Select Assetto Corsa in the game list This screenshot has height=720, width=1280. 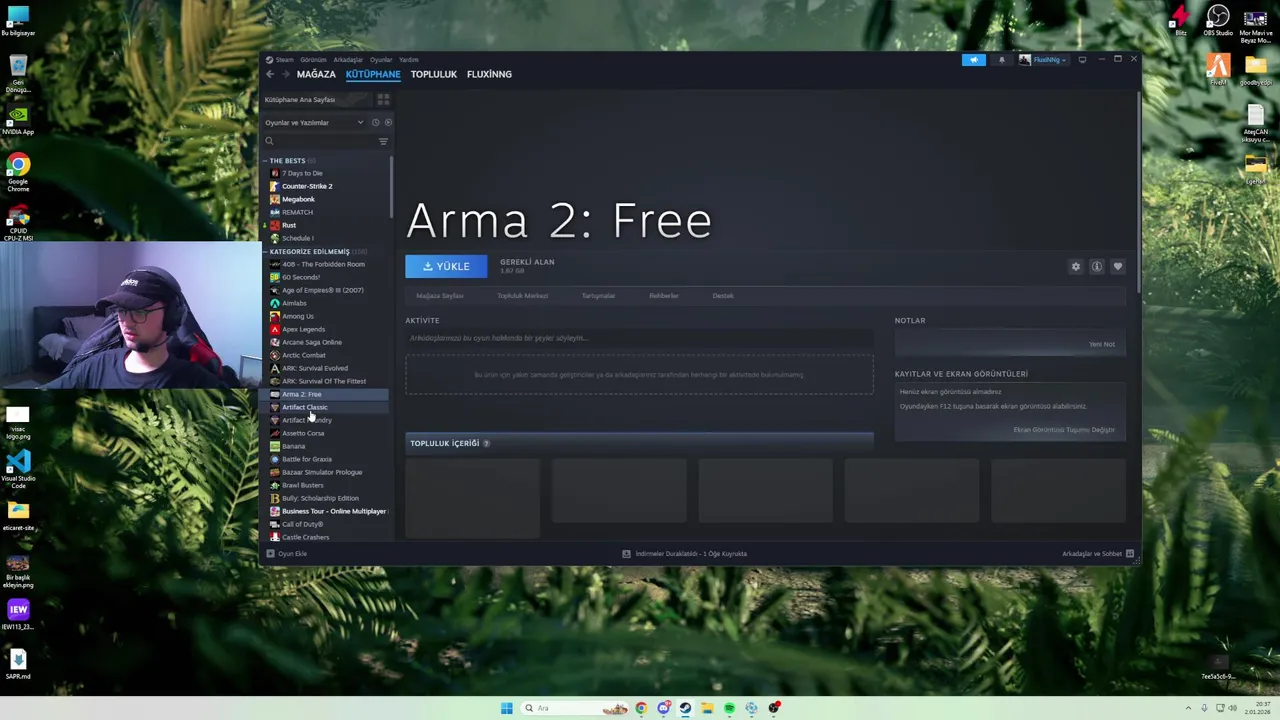(x=303, y=433)
